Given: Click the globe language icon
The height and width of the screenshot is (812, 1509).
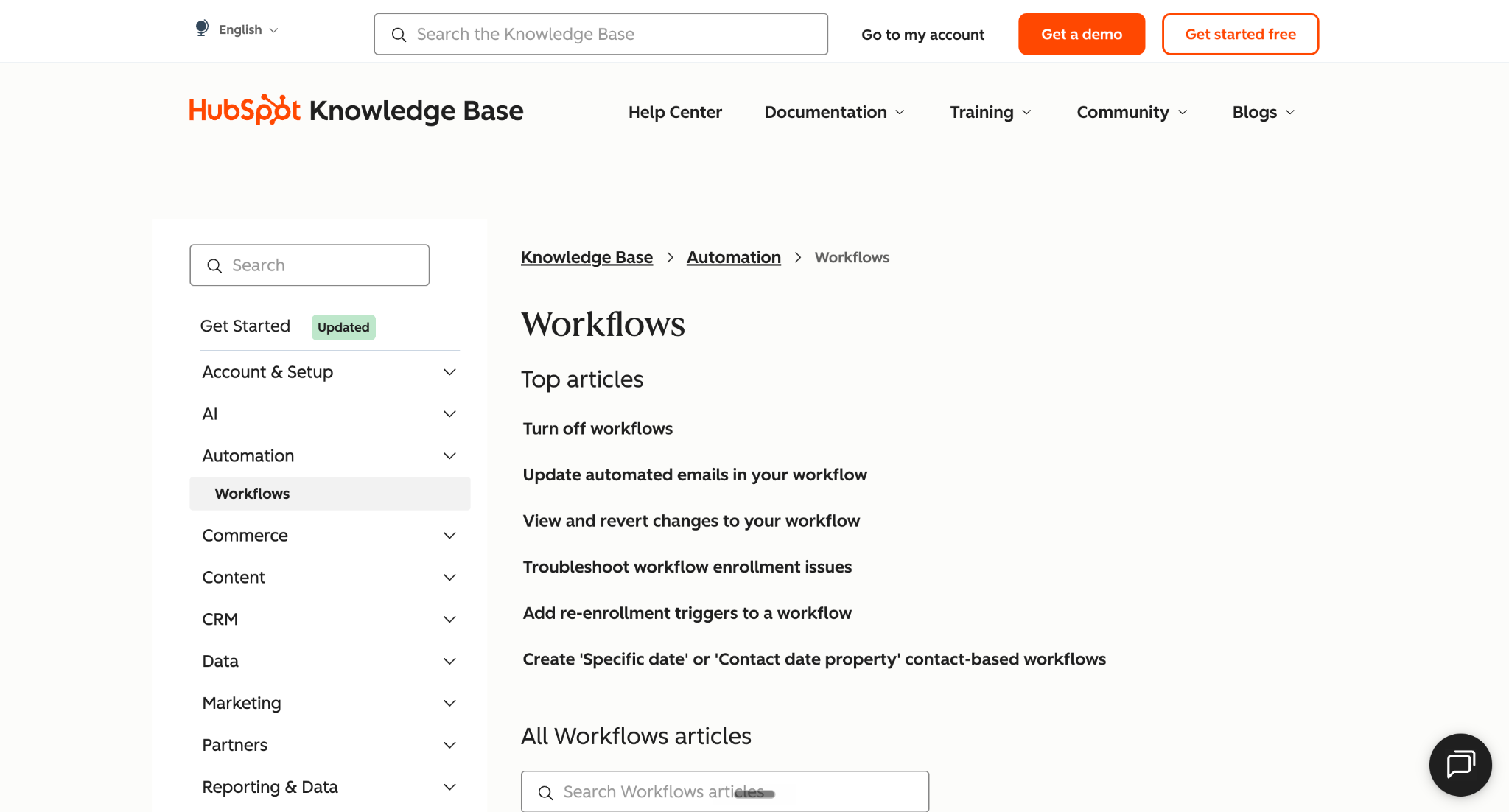Looking at the screenshot, I should [201, 28].
